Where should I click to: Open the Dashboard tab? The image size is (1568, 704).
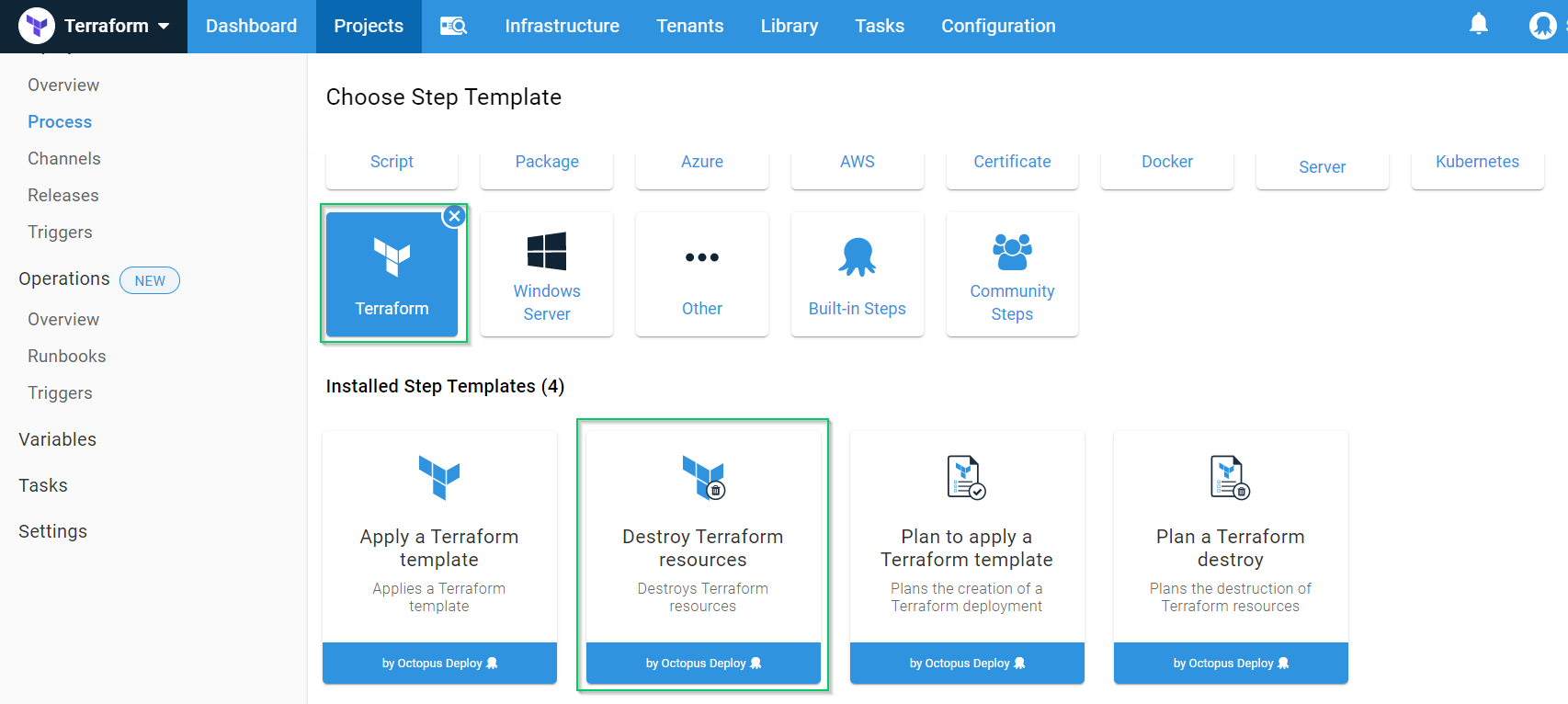251,26
